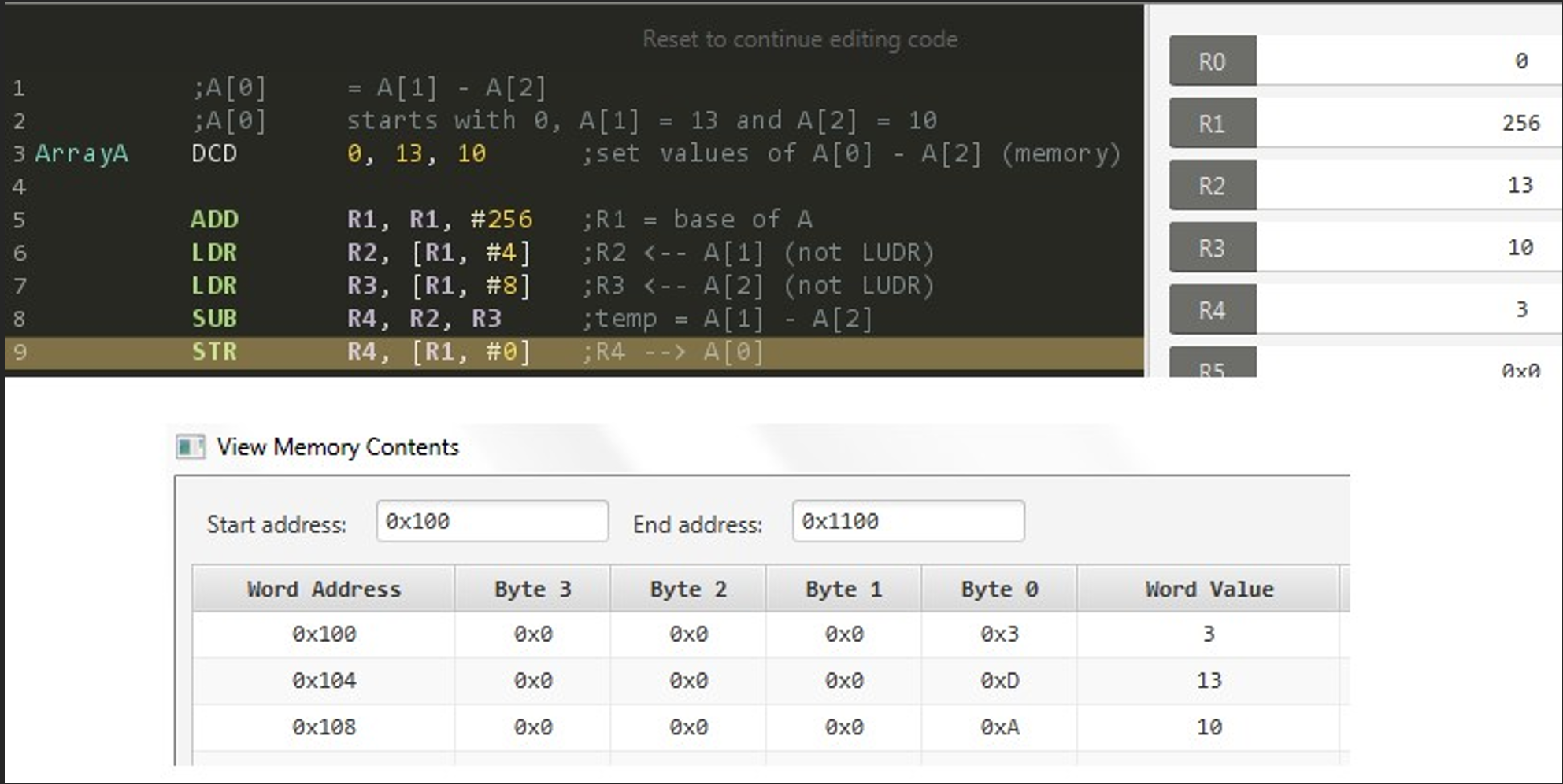The height and width of the screenshot is (784, 1563).
Task: Click line number 4 in the gutter
Action: point(19,187)
